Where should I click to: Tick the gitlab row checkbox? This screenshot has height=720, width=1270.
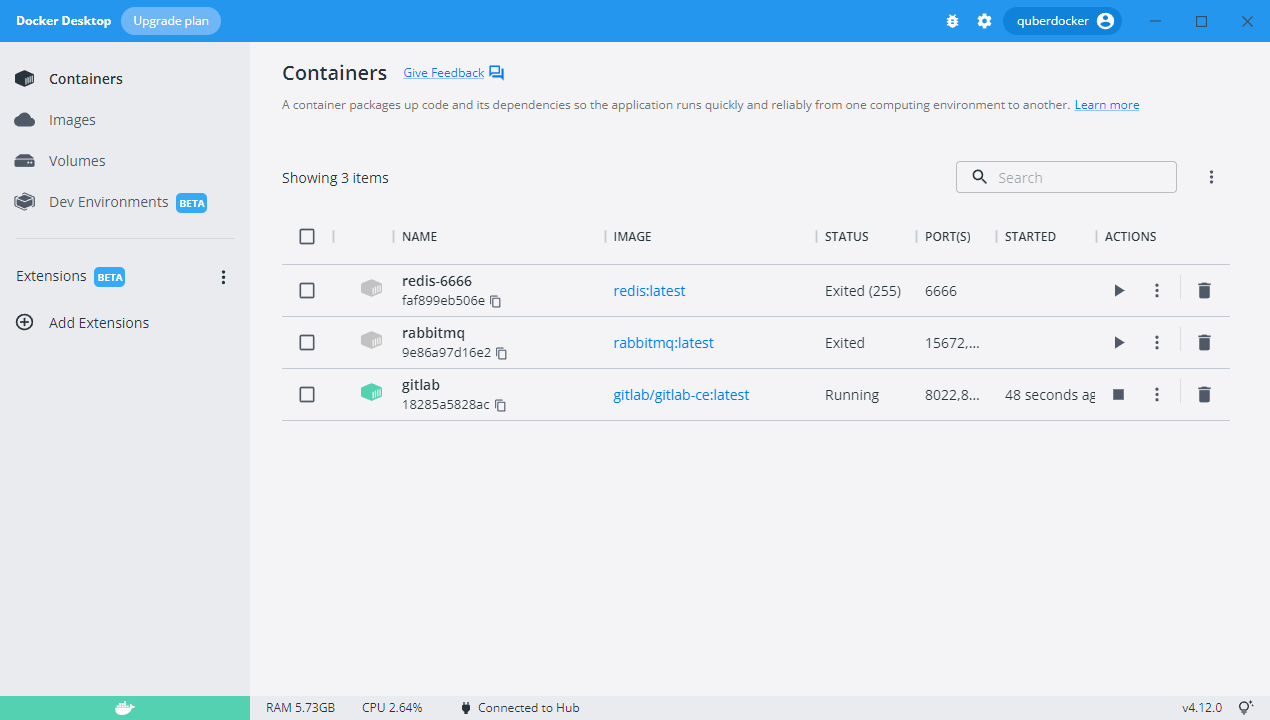click(x=307, y=395)
